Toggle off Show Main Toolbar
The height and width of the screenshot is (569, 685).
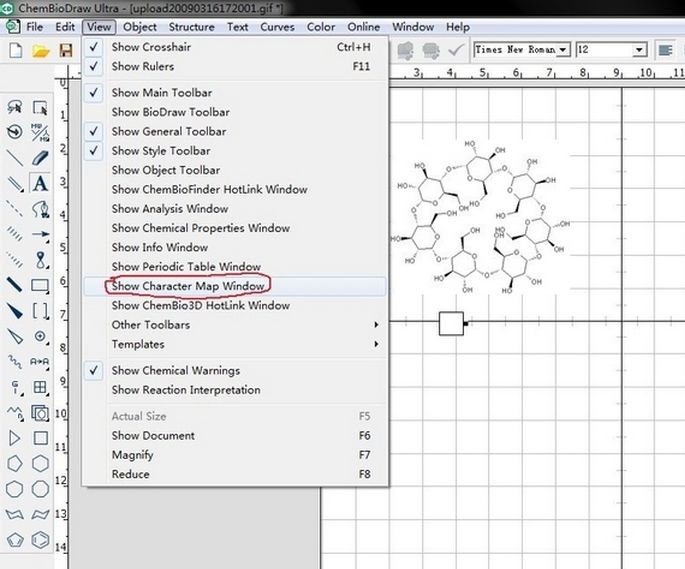235,93
